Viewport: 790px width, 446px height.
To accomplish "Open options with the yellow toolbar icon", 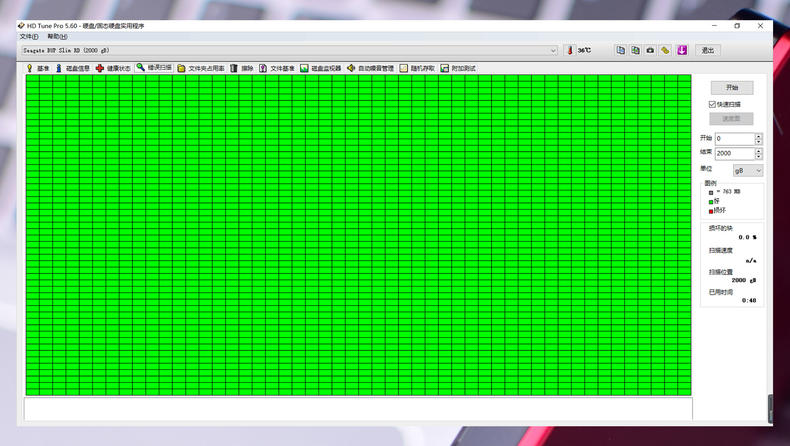I will point(665,50).
